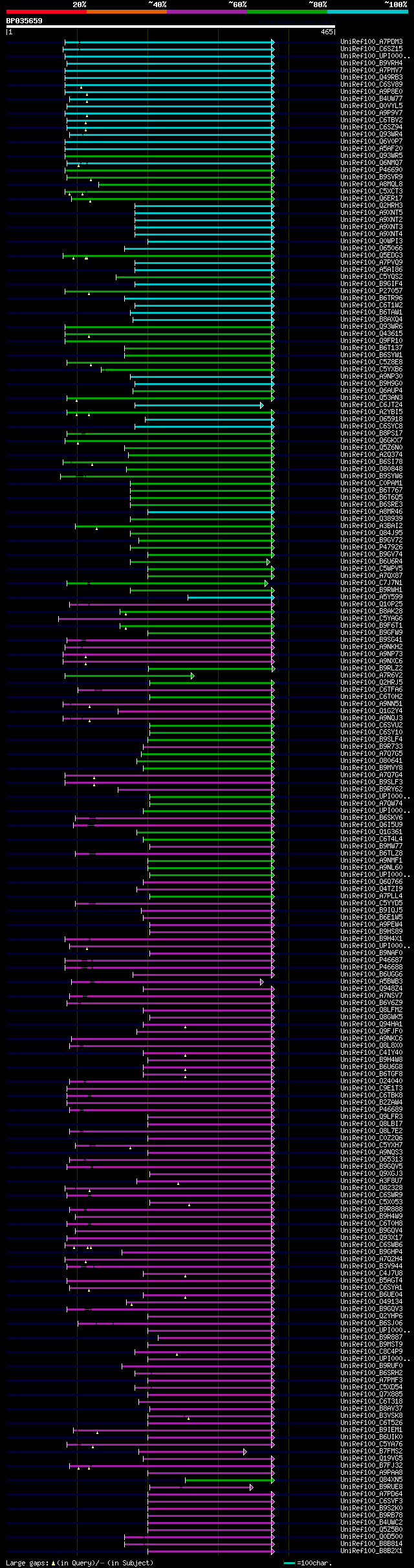The height and width of the screenshot is (1568, 414).
Task: Select hit label UniRef100_A9XNT5
Action: [x=371, y=213]
